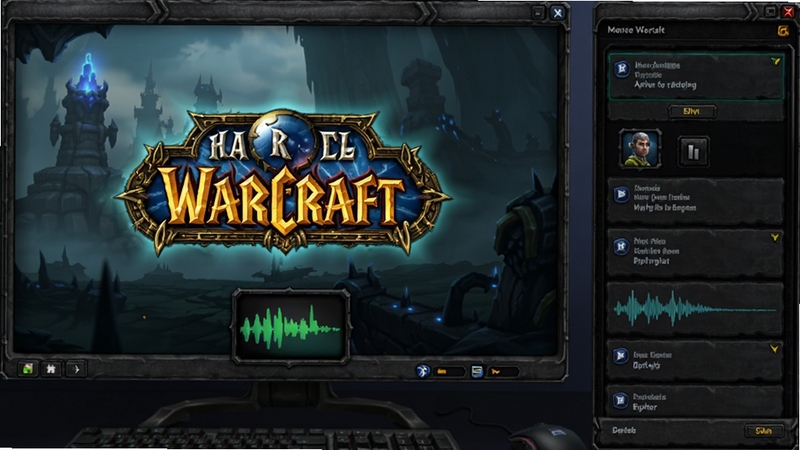Click the blue icon in the fourth panel entry
800x450 pixels.
(x=620, y=356)
